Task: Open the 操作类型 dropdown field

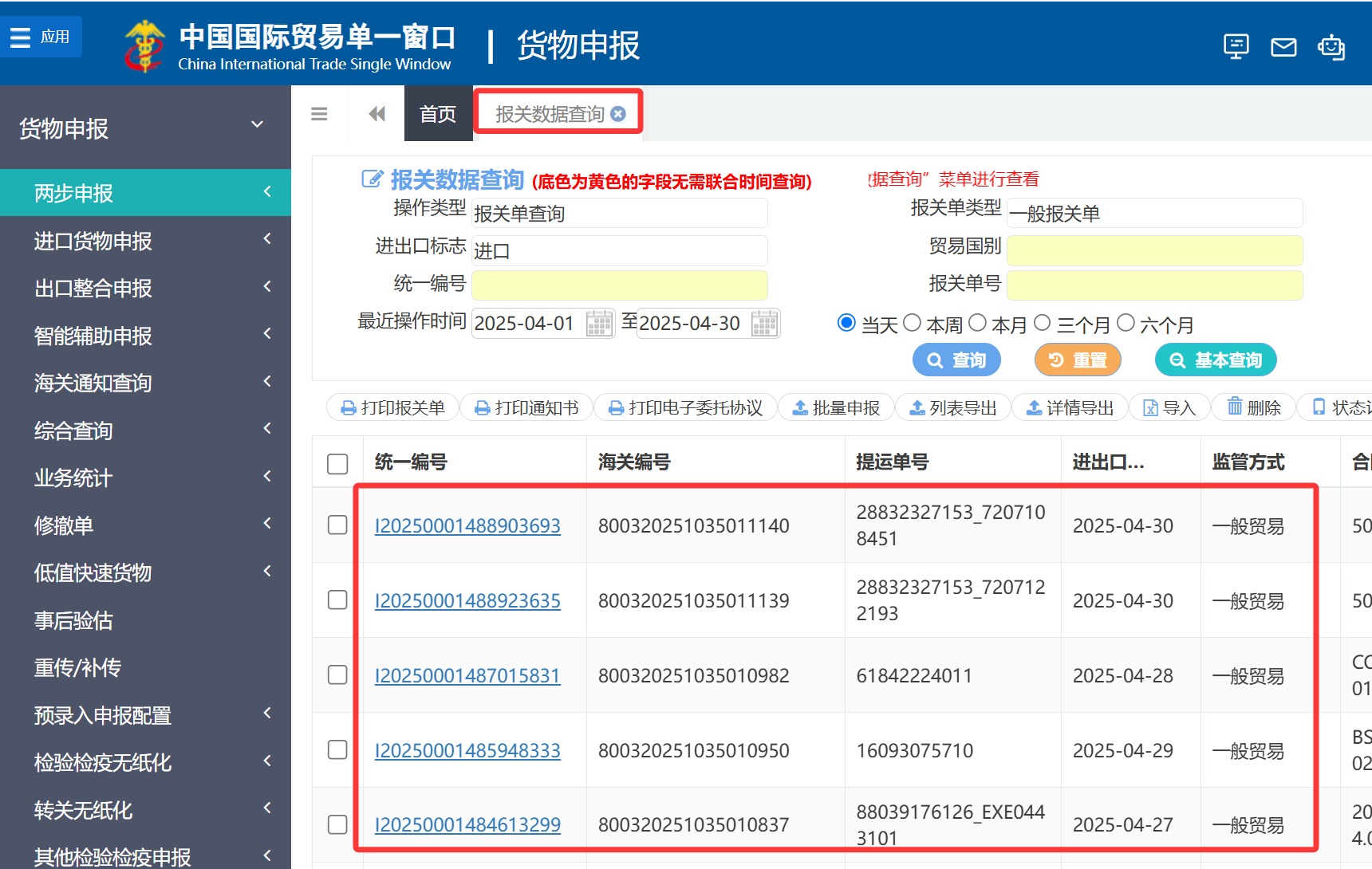Action: pyautogui.click(x=620, y=213)
